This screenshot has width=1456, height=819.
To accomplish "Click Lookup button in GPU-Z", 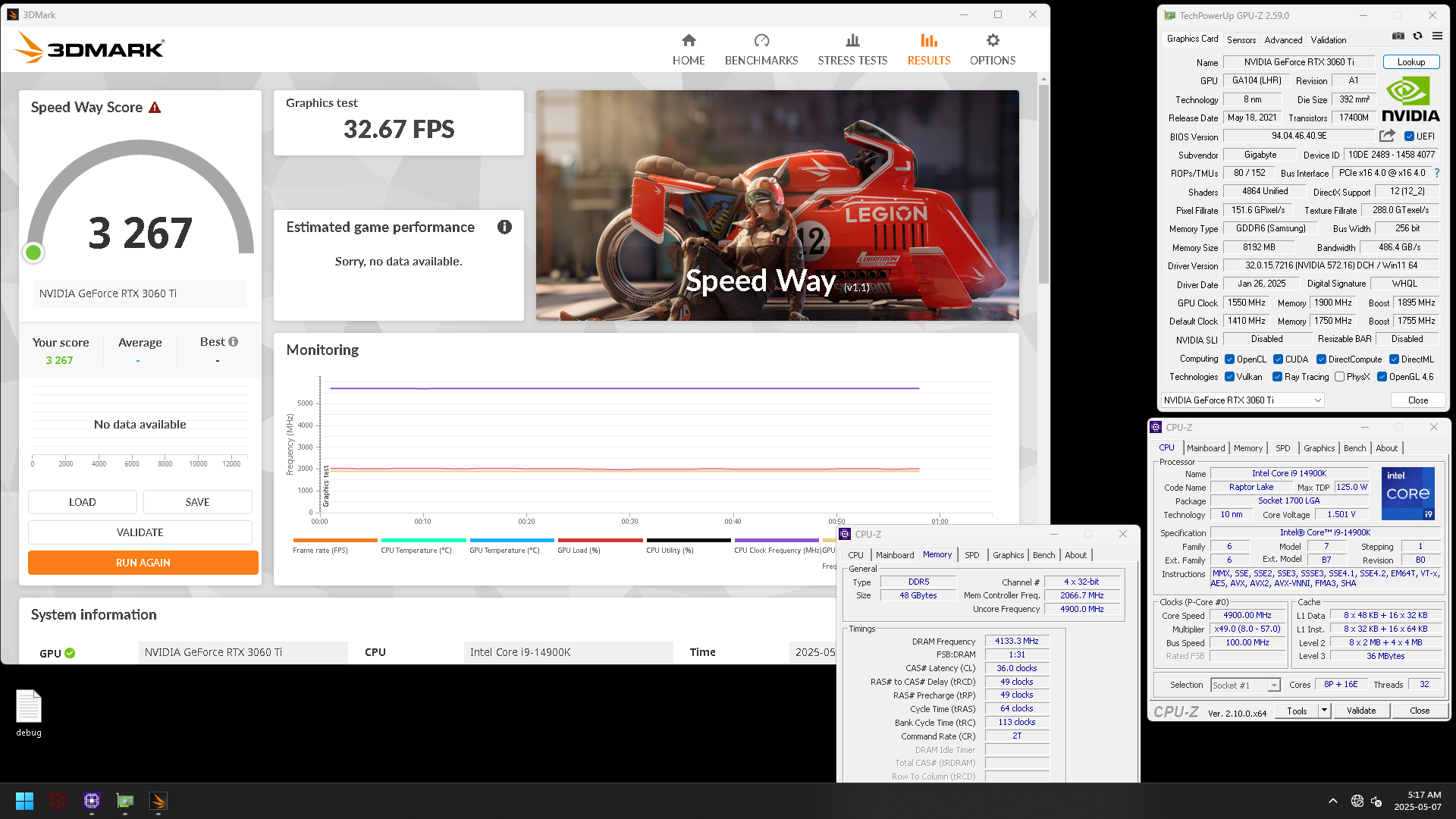I will 1411,62.
